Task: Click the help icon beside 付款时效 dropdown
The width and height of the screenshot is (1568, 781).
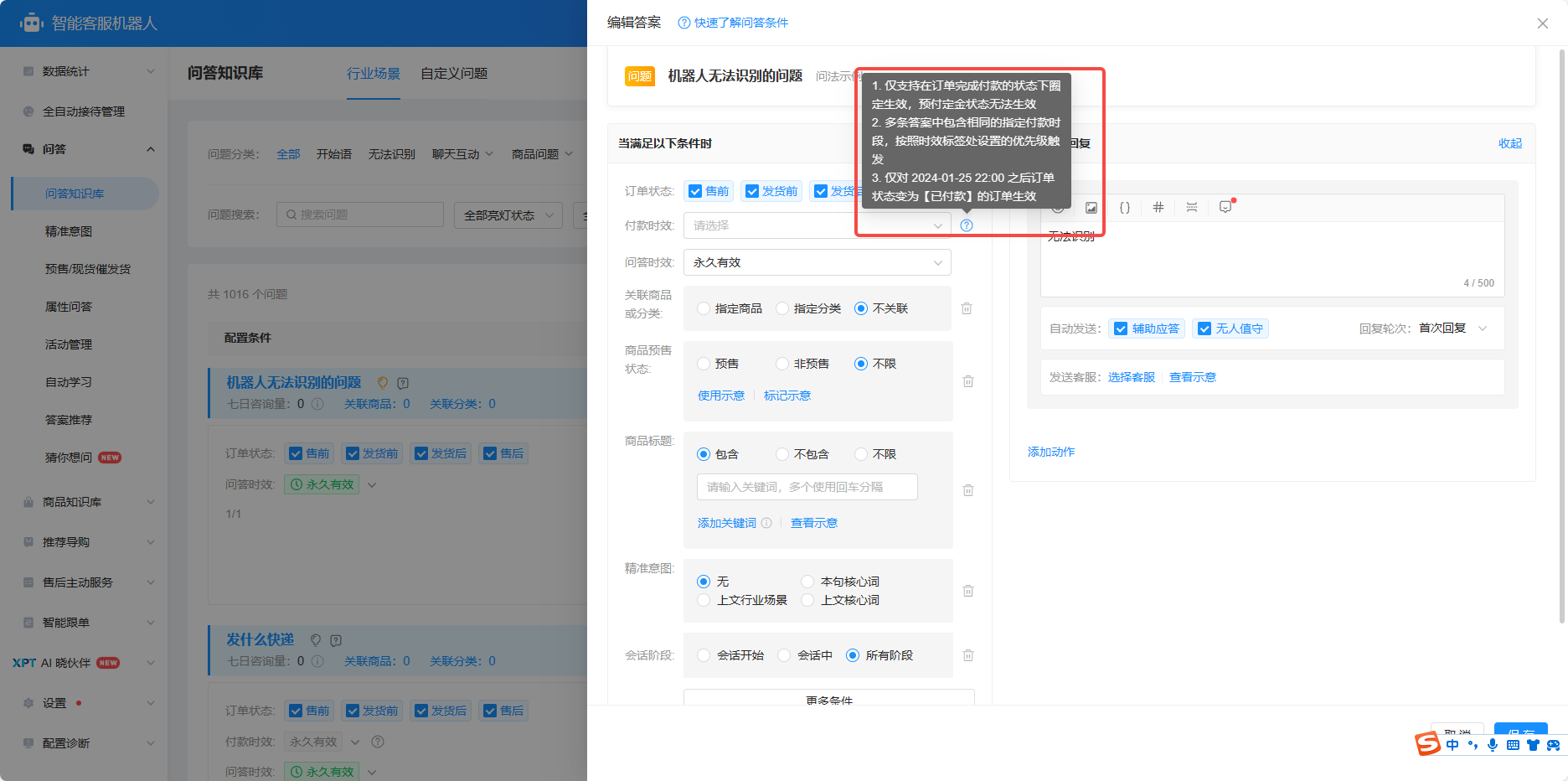Action: [x=967, y=225]
